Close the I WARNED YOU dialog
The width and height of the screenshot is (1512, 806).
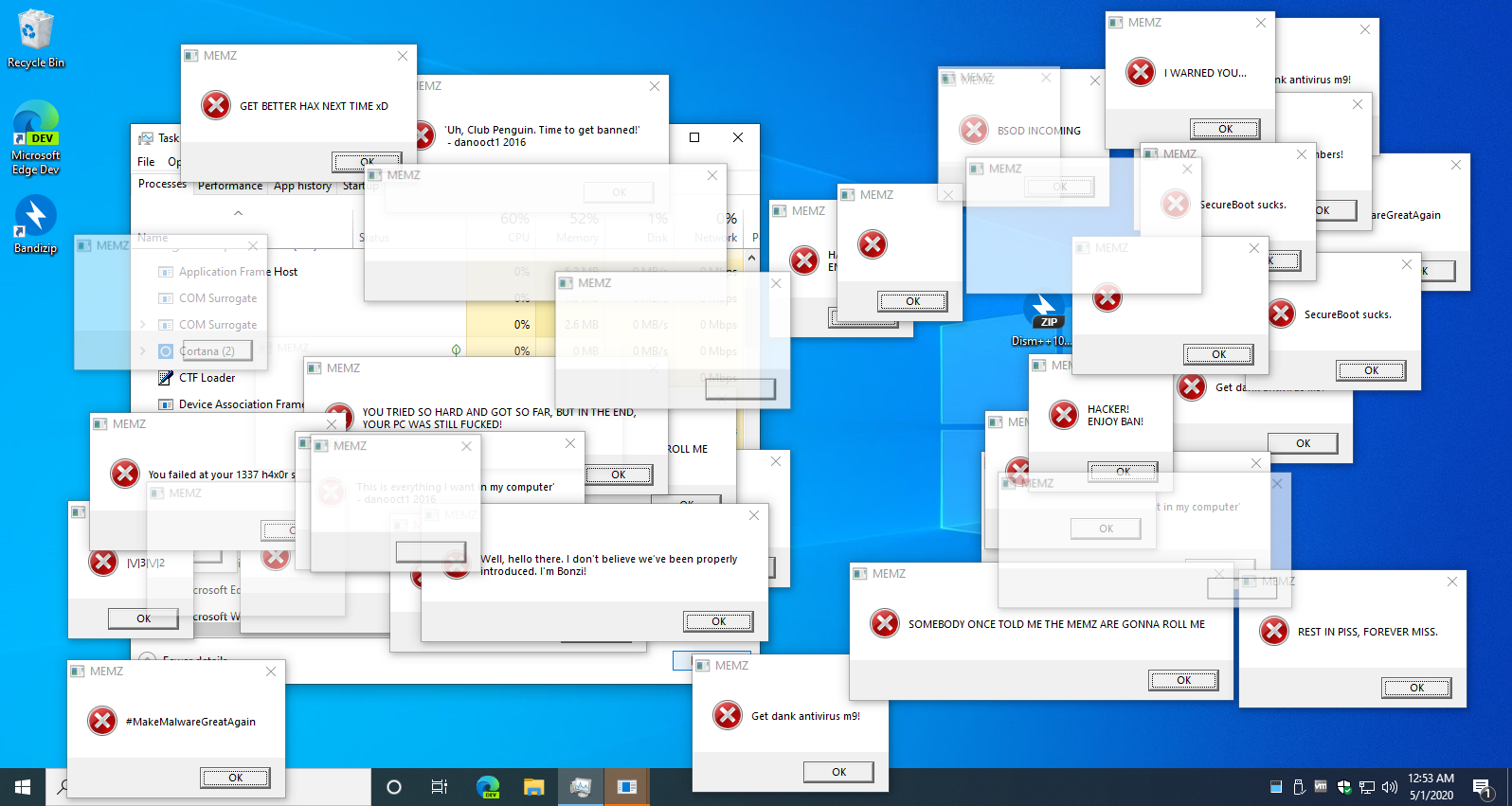click(1260, 23)
